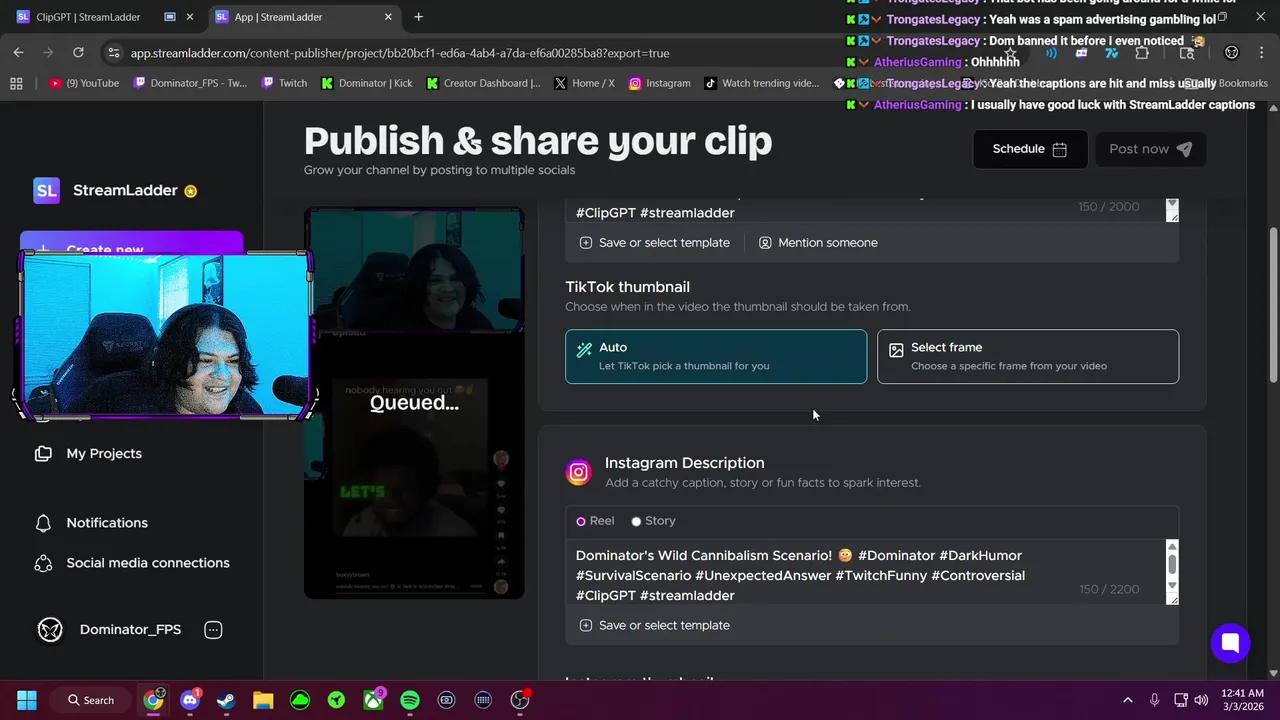Open File Explorer from the taskbar
1280x720 pixels.
click(x=263, y=700)
